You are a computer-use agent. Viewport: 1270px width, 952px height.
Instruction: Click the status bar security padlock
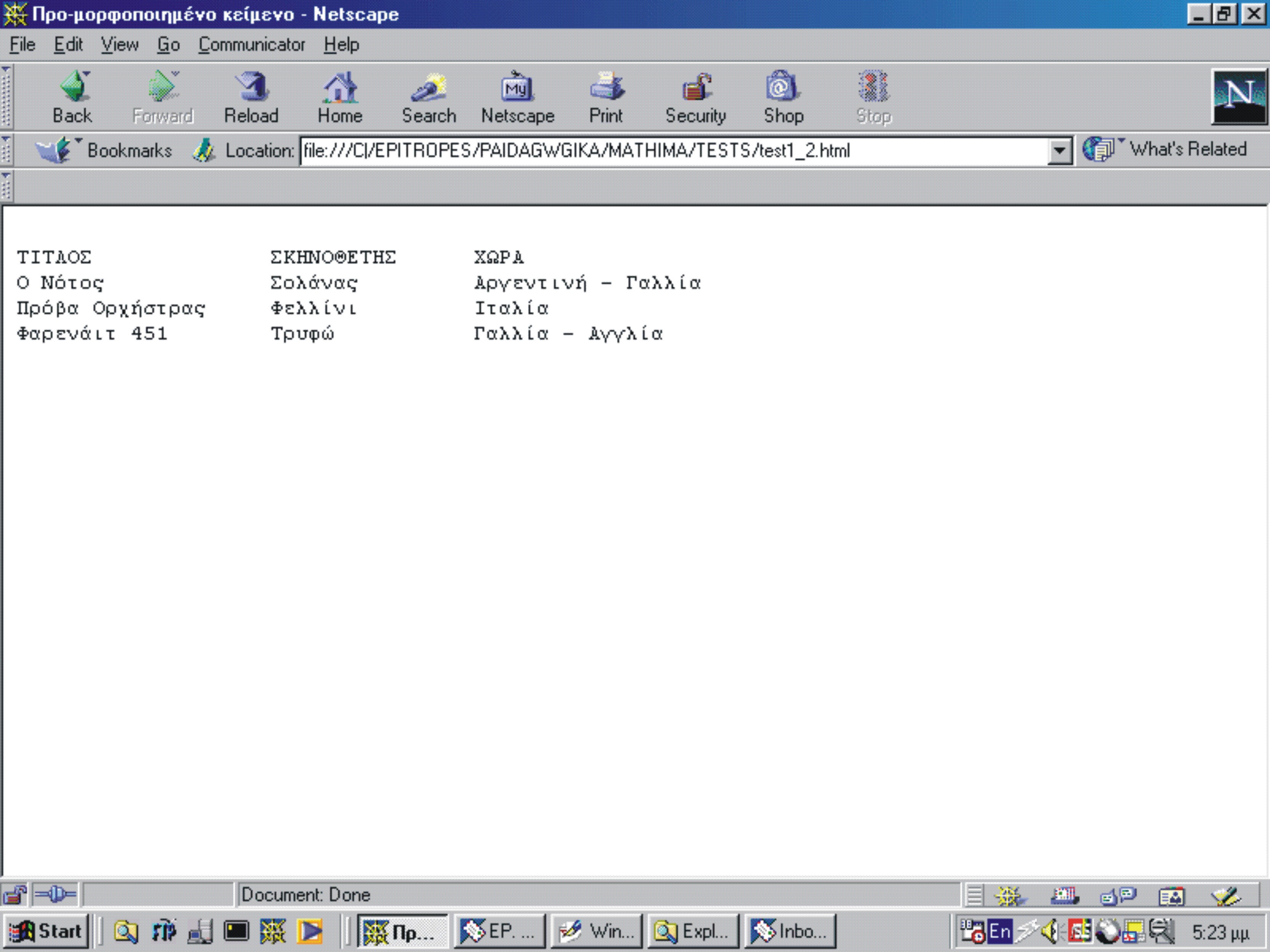pyautogui.click(x=14, y=894)
